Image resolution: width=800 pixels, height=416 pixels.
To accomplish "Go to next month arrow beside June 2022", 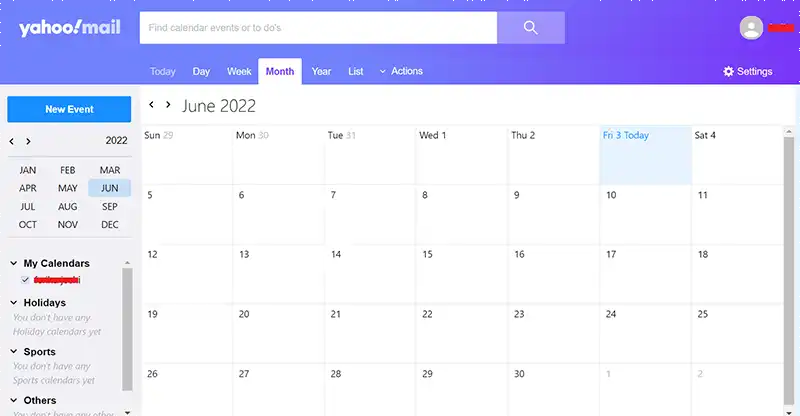I will pos(168,105).
